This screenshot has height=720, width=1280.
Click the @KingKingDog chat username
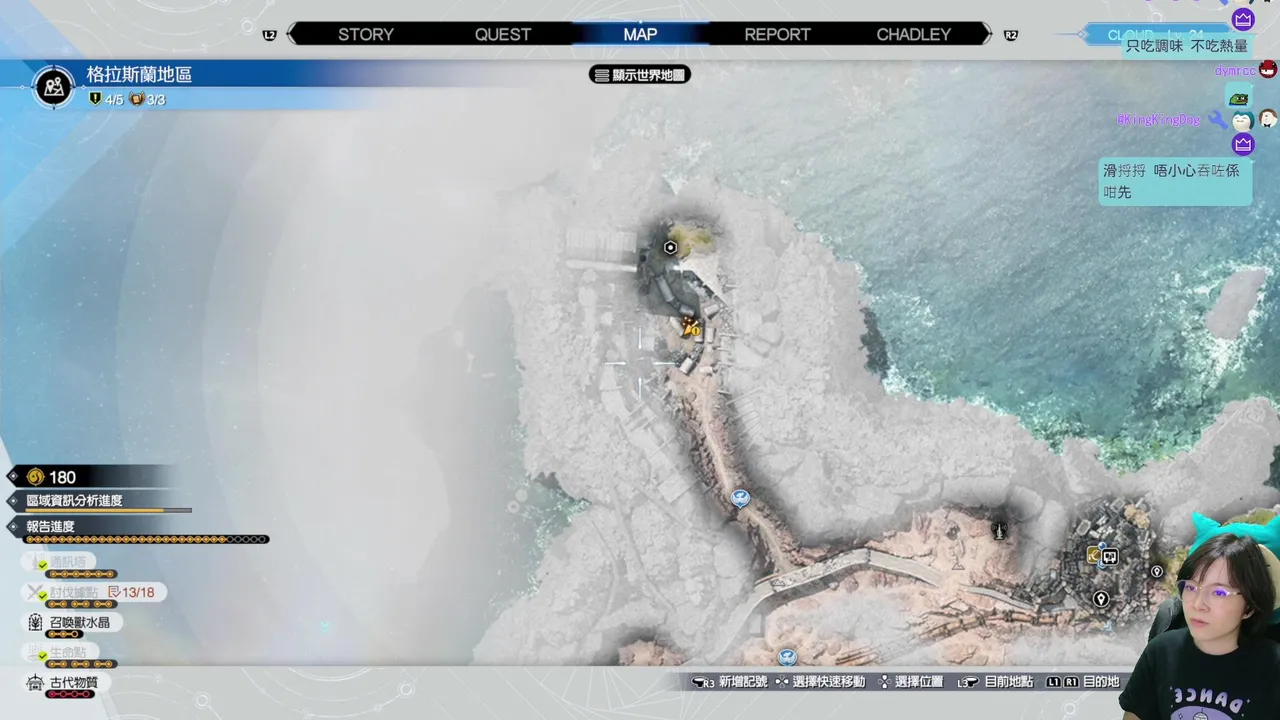tap(1158, 120)
